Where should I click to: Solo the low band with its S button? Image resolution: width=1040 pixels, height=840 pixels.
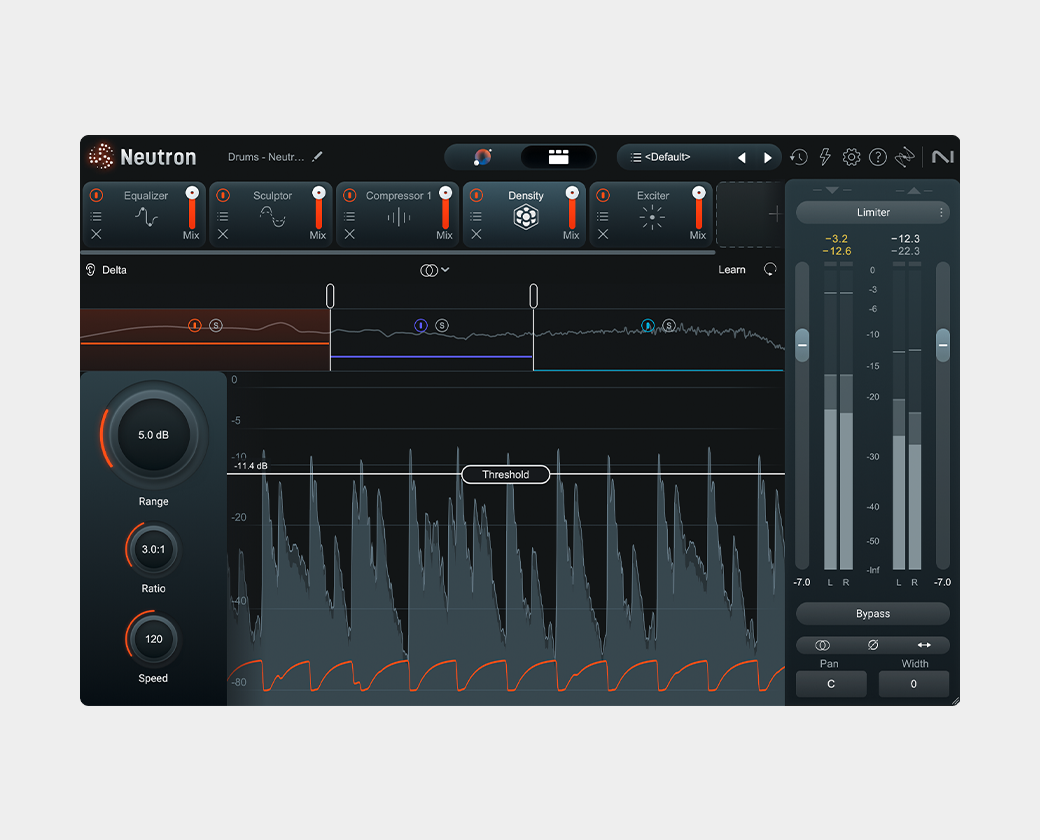pos(216,325)
